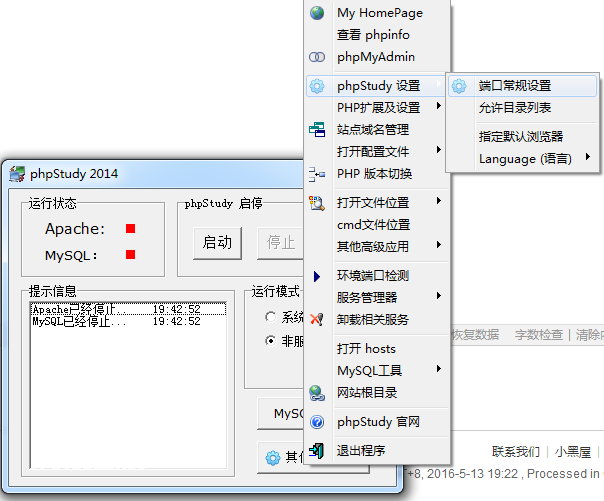Expand the 其他高级应用 submenu arrow

coord(439,245)
